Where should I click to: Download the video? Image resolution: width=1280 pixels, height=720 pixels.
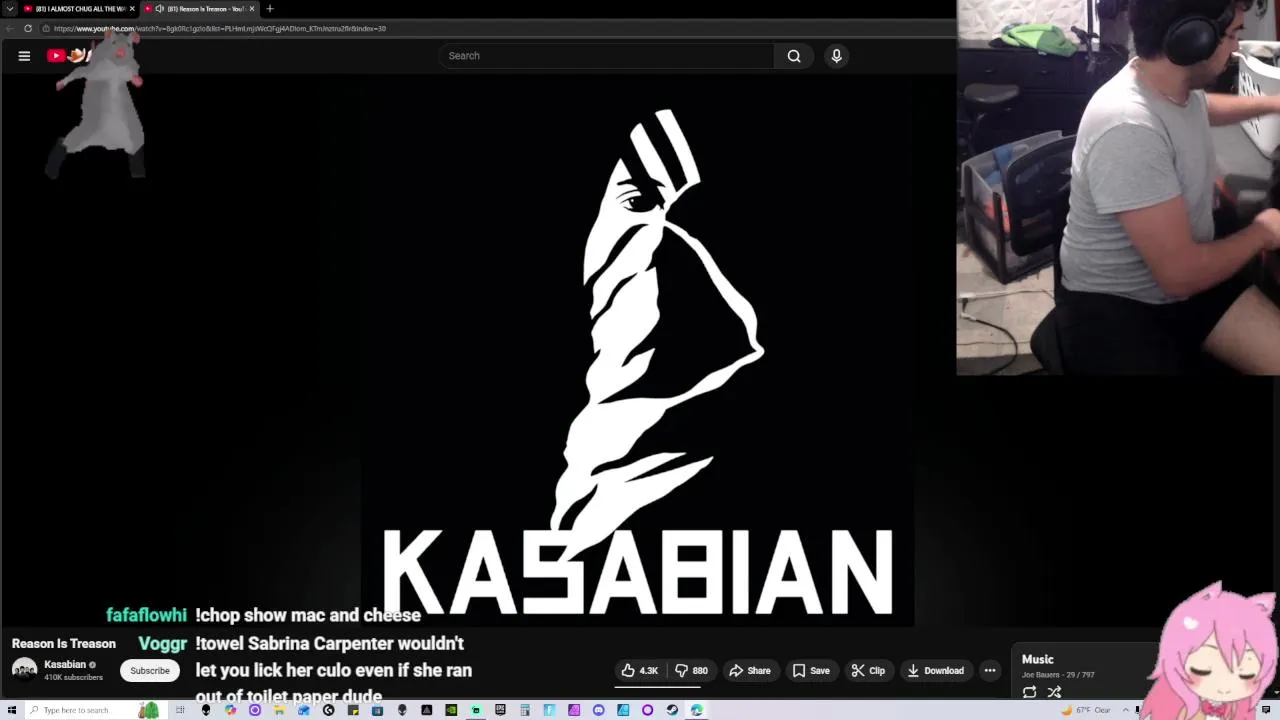(935, 671)
